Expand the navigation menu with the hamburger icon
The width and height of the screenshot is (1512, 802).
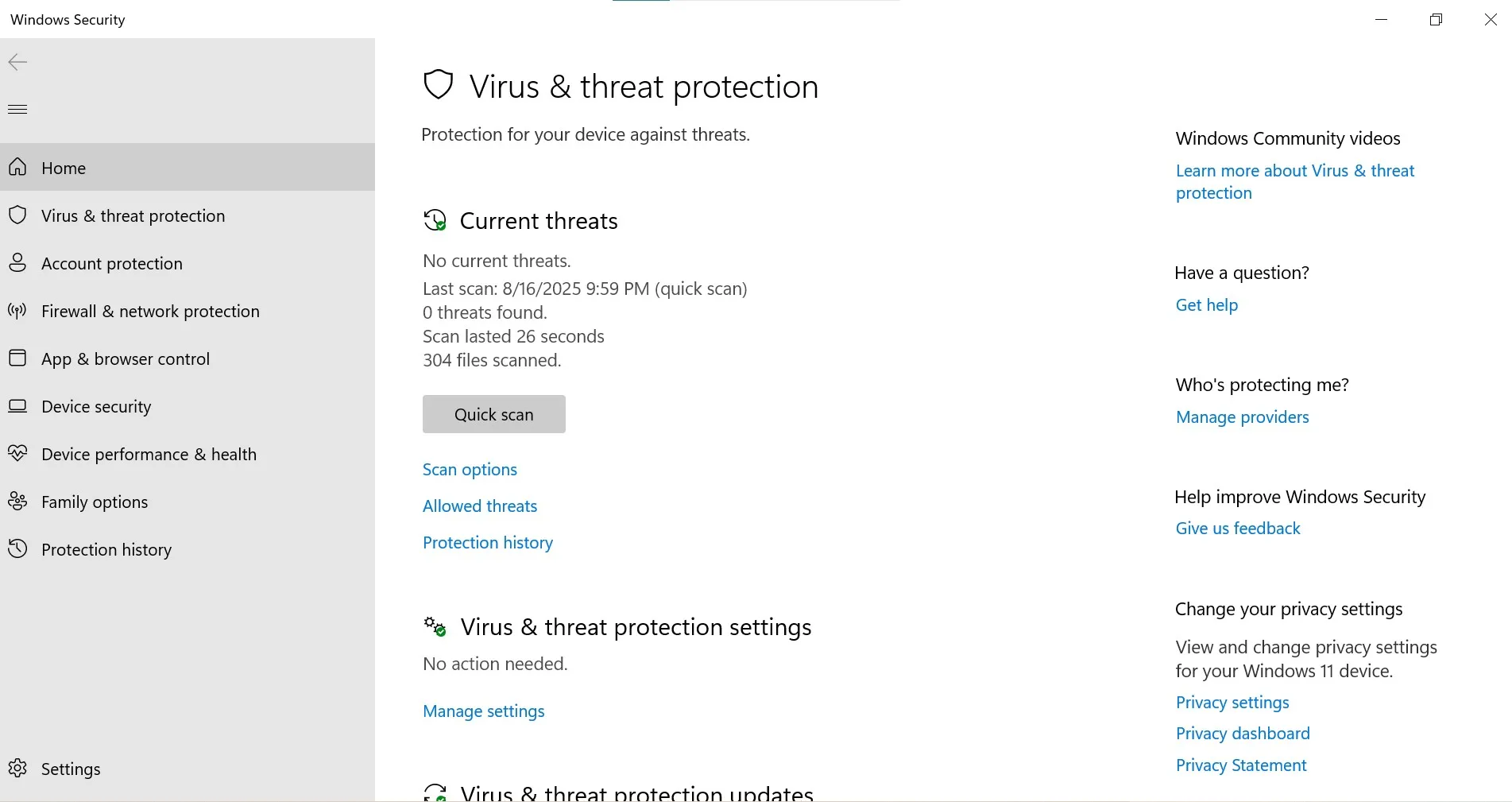coord(17,109)
